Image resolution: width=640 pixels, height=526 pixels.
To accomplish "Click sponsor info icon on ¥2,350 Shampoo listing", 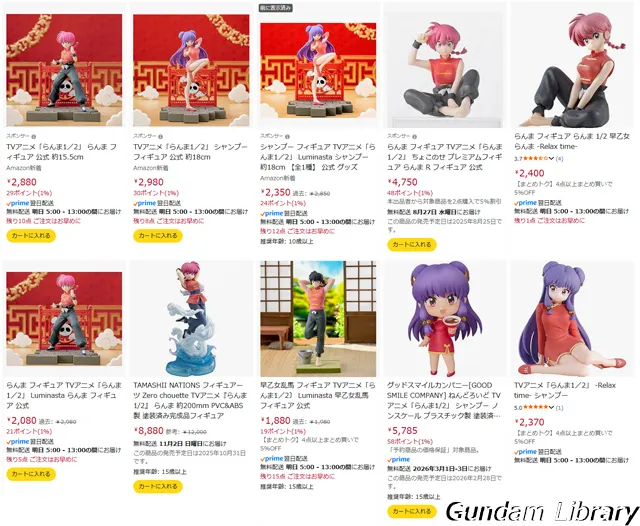I will point(287,137).
